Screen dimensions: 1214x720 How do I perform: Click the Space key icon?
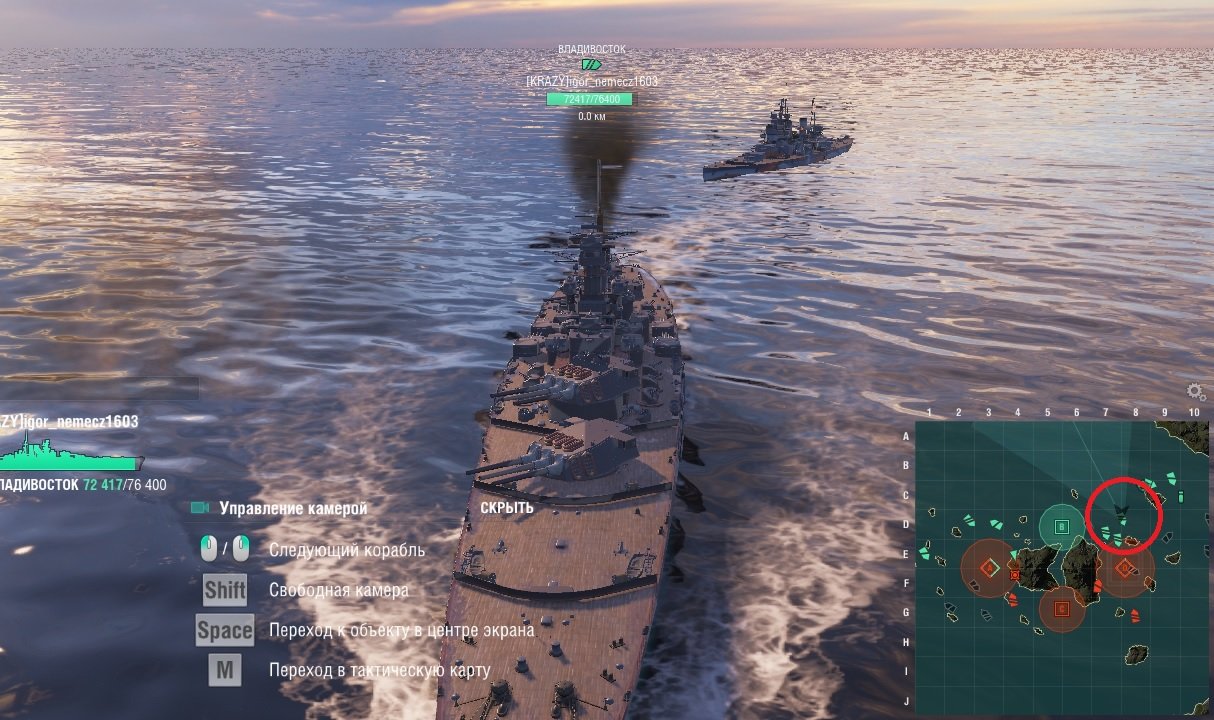225,630
